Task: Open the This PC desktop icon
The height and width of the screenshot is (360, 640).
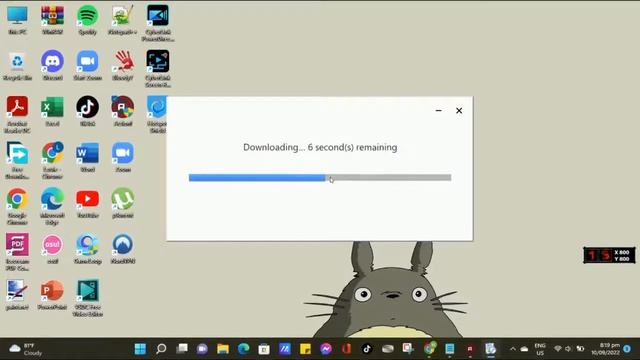Action: [x=17, y=20]
